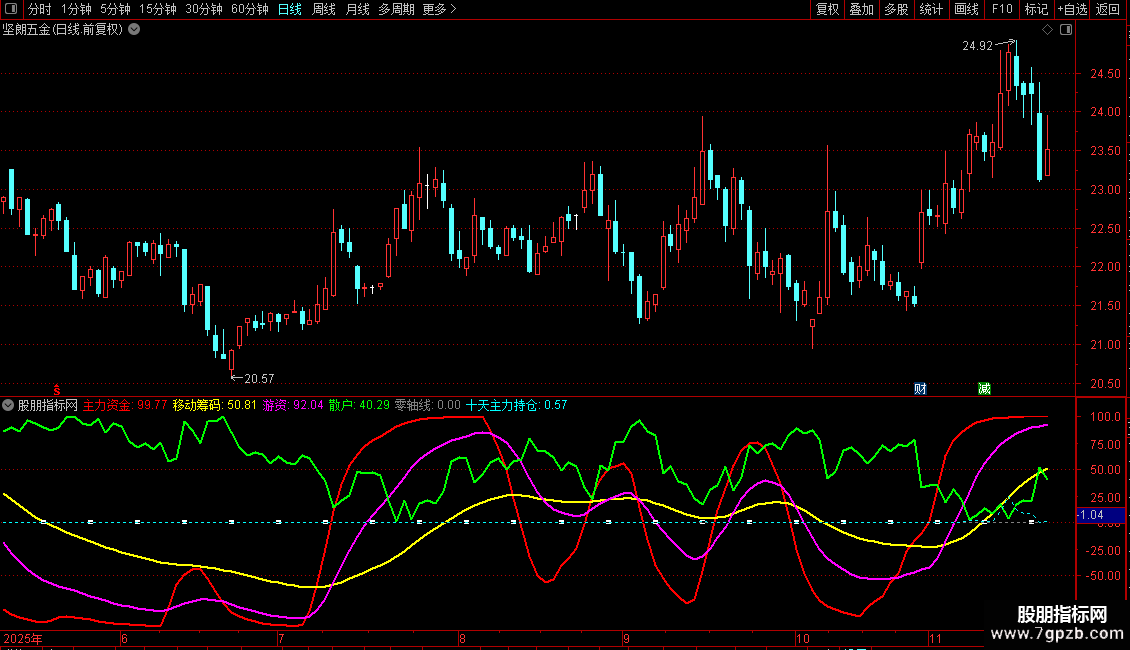Image resolution: width=1130 pixels, height=650 pixels.
Task: Click the 财 financial marker icon
Action: tap(920, 388)
